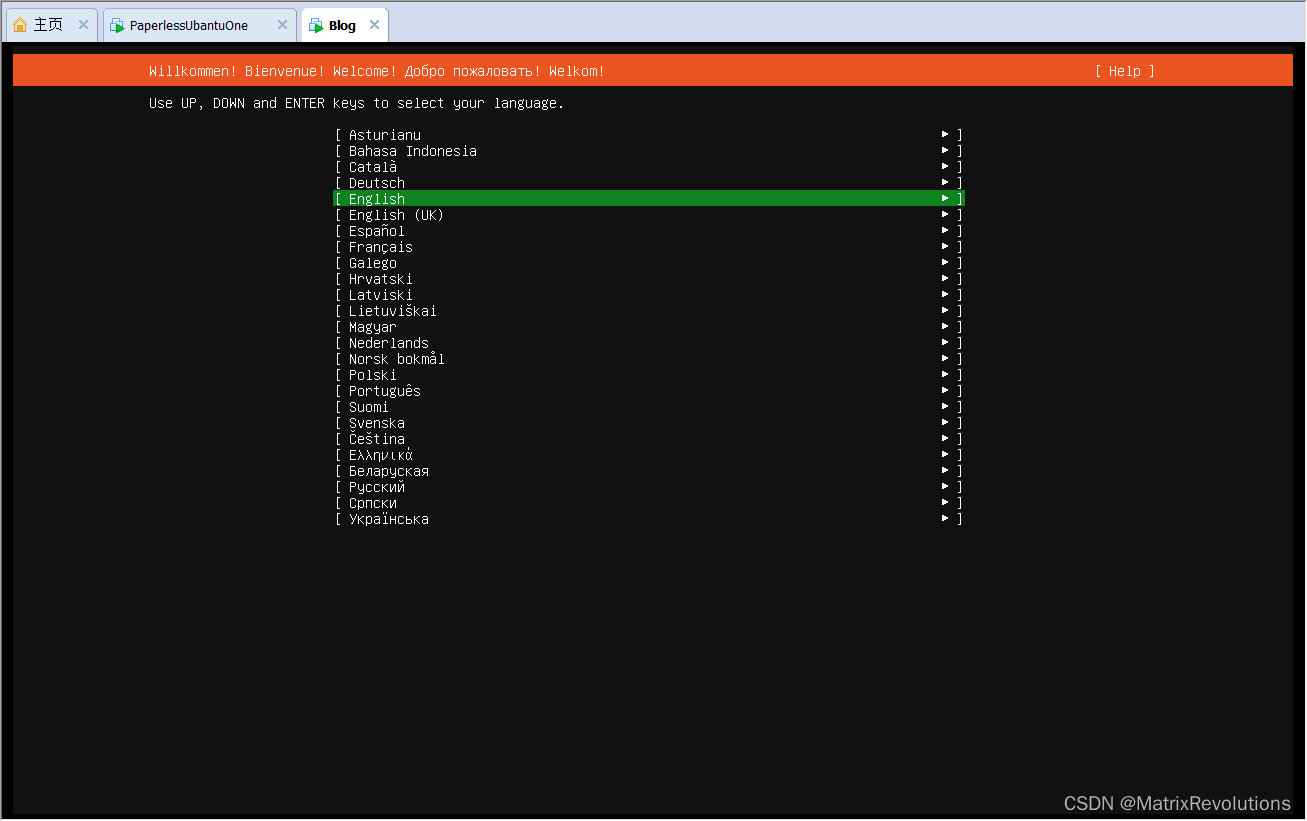
Task: Click the arrow icon beside Magyar
Action: (x=944, y=325)
